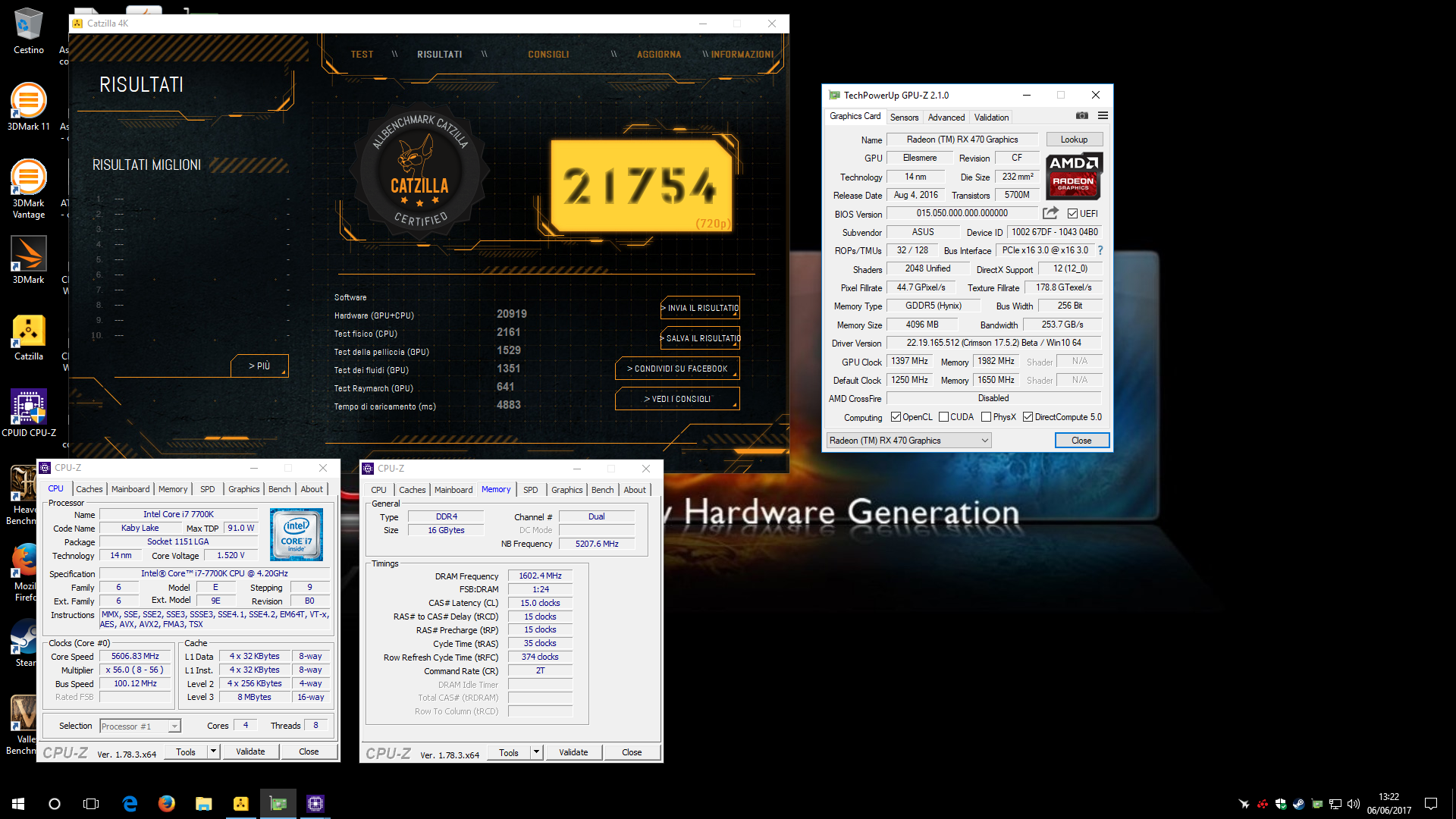Click the Lookup button in GPU-Z
Viewport: 1456px width, 819px height.
1074,140
